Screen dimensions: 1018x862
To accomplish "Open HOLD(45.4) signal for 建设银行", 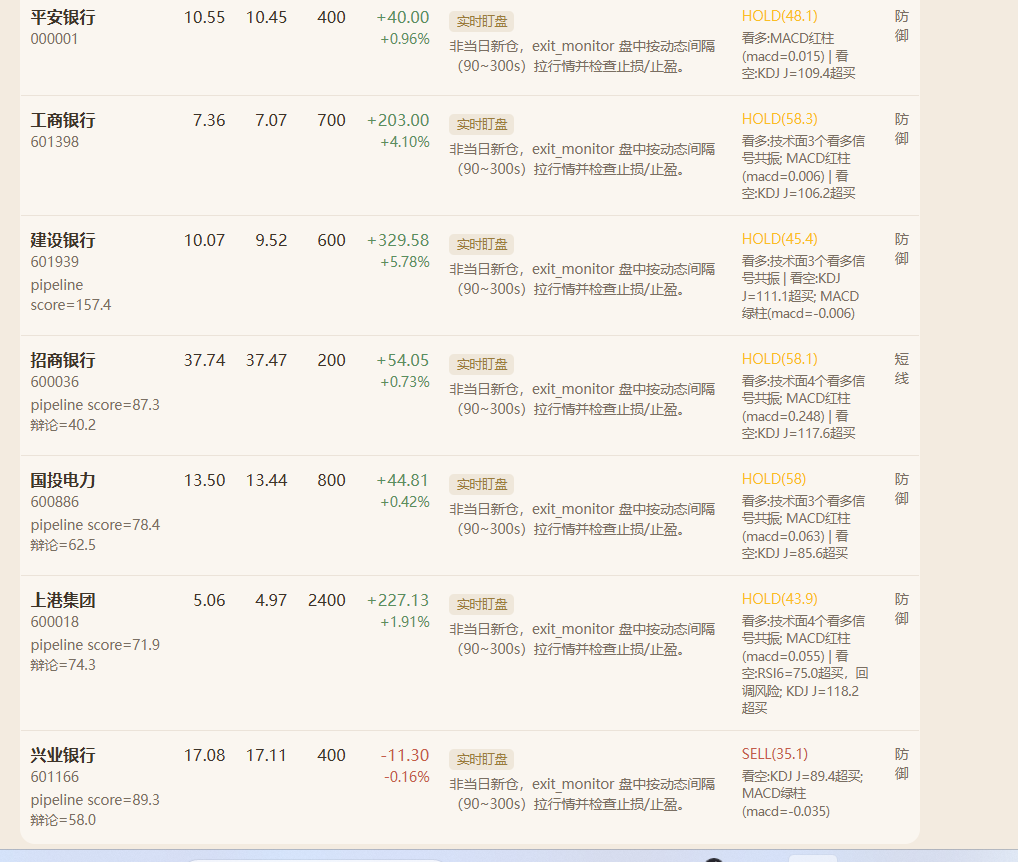I will tap(780, 240).
